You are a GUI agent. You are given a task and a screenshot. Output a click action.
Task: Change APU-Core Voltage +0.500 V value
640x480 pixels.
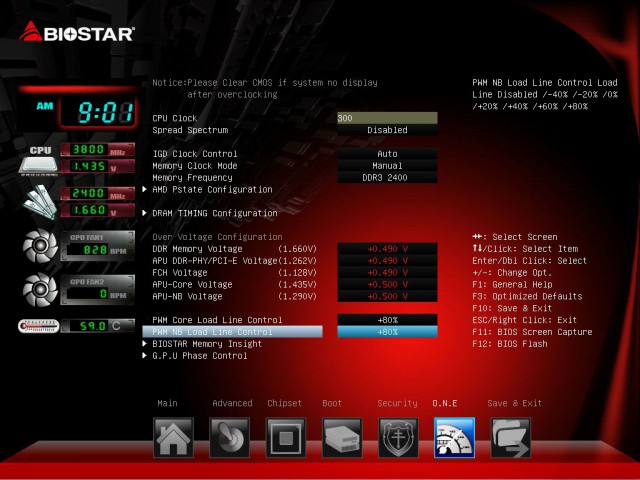coord(387,284)
